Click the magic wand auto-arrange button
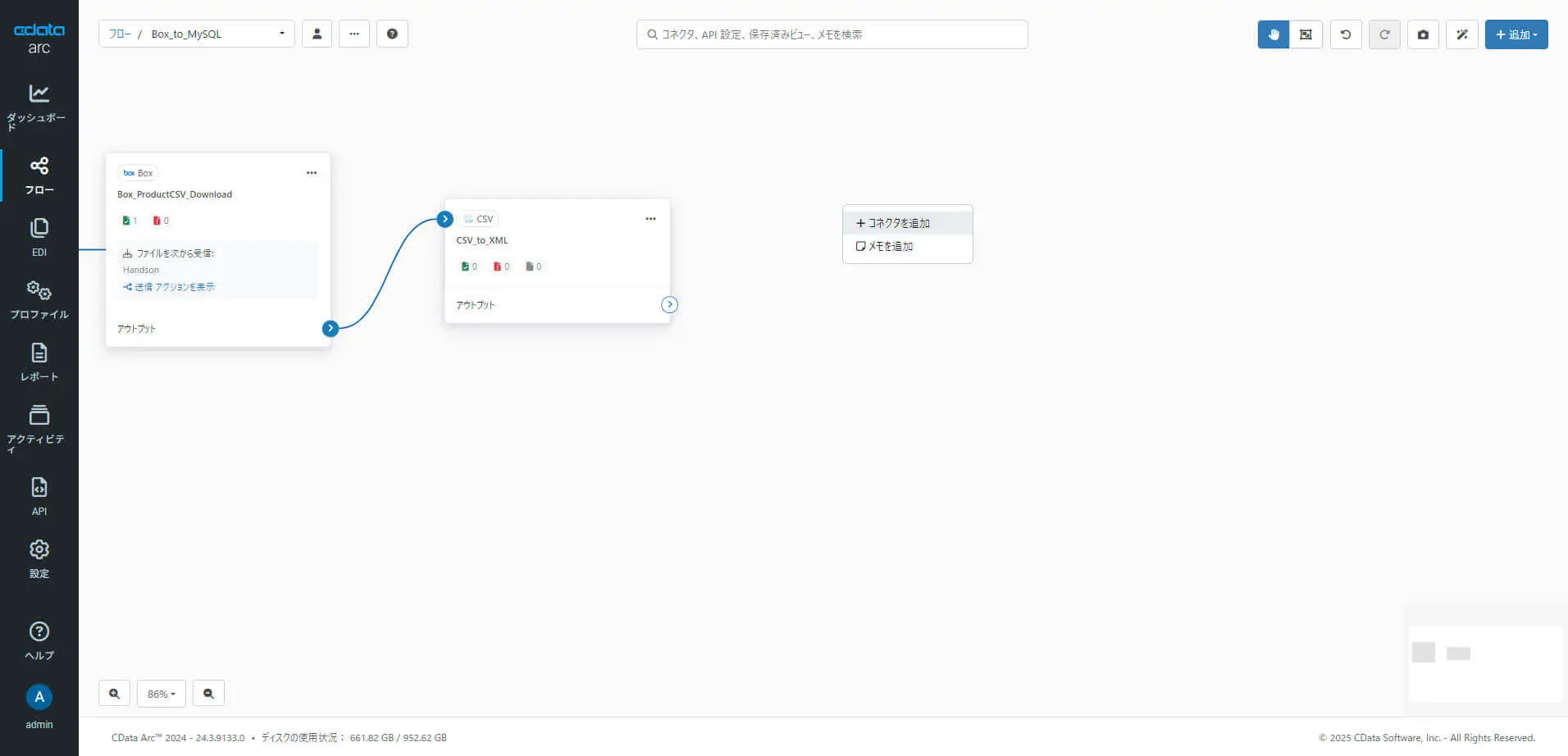 coord(1461,34)
